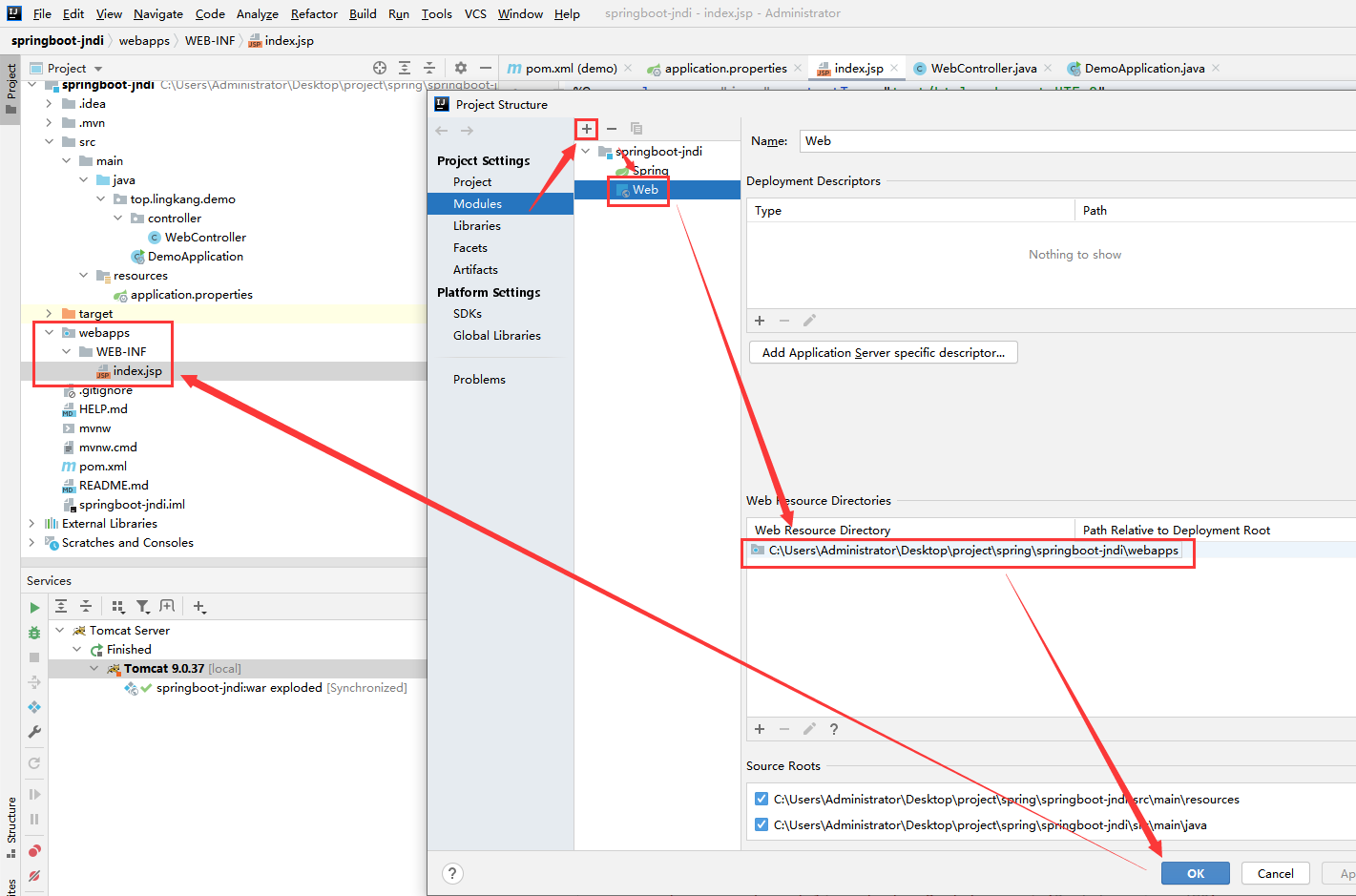Add a deployment descriptor with plus icon
1356x896 pixels.
point(760,321)
